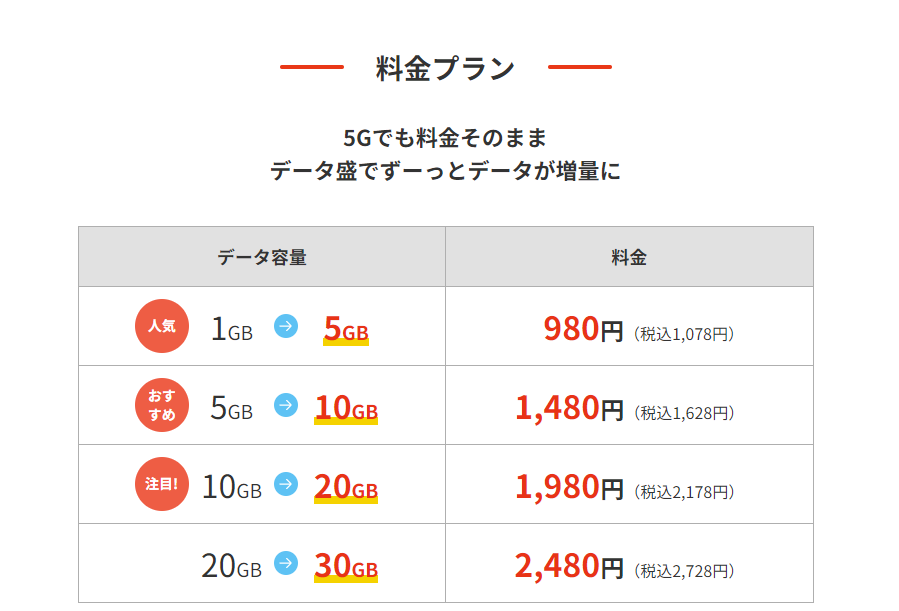The image size is (899, 611).
Task: Click the blue arrow beside 20GB
Action: 286,563
